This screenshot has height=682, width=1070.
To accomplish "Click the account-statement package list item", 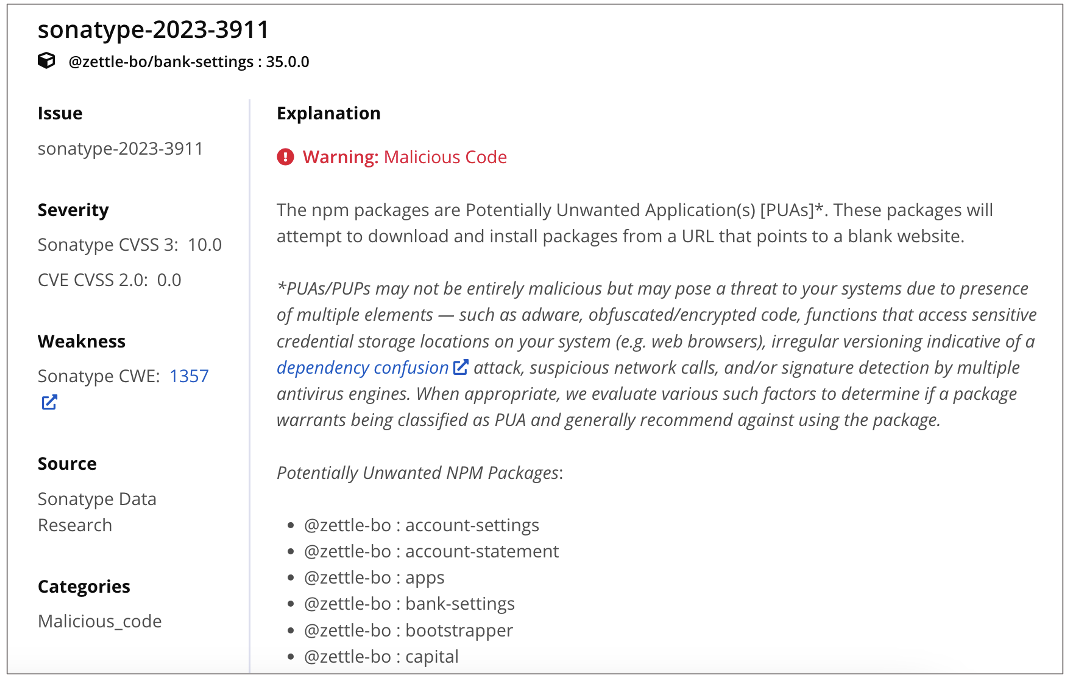I will point(431,551).
